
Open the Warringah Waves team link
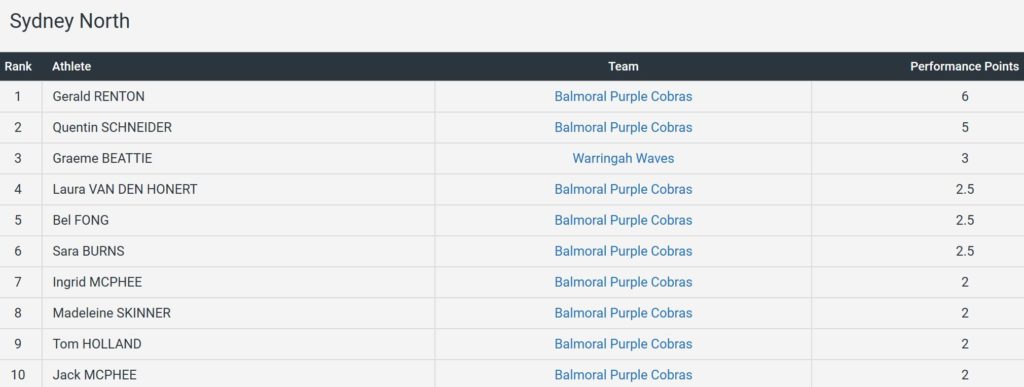point(623,159)
